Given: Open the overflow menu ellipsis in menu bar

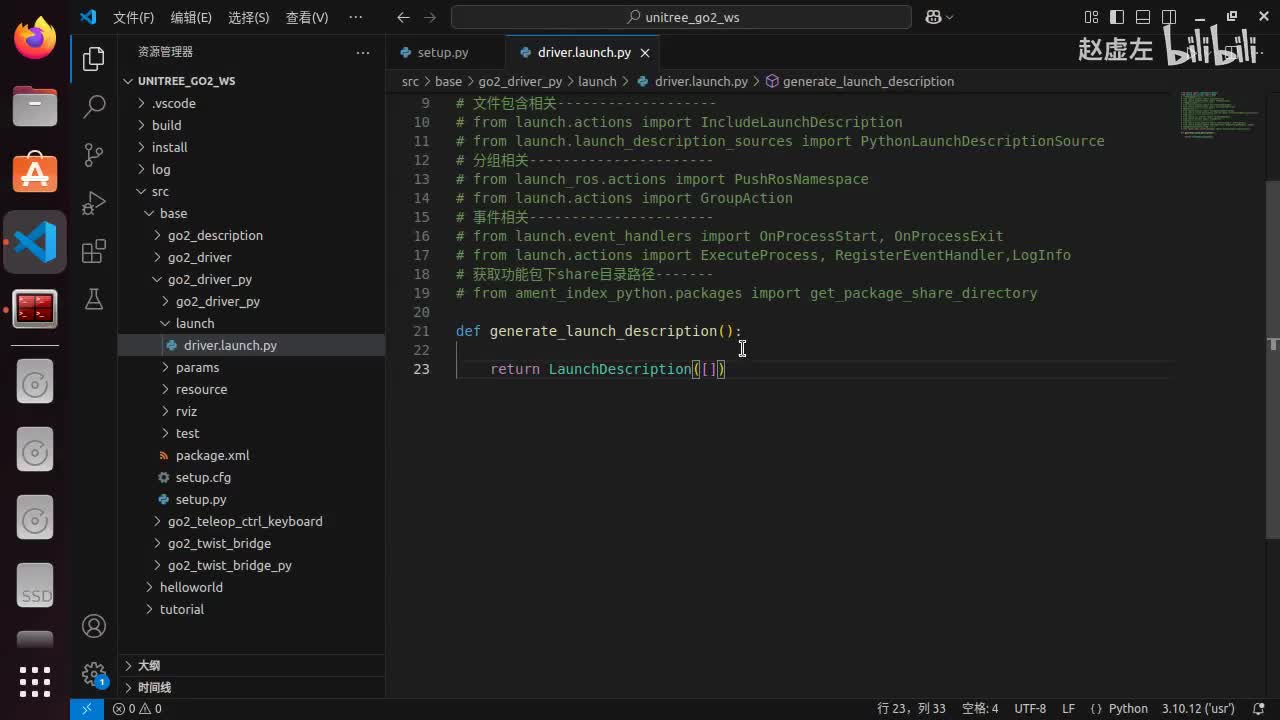Looking at the screenshot, I should tap(356, 17).
